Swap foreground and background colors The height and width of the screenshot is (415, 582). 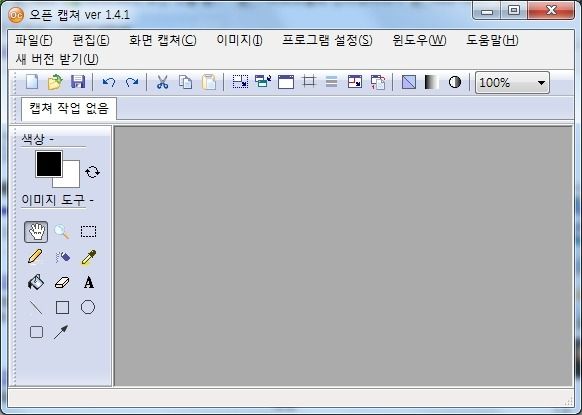[92, 172]
